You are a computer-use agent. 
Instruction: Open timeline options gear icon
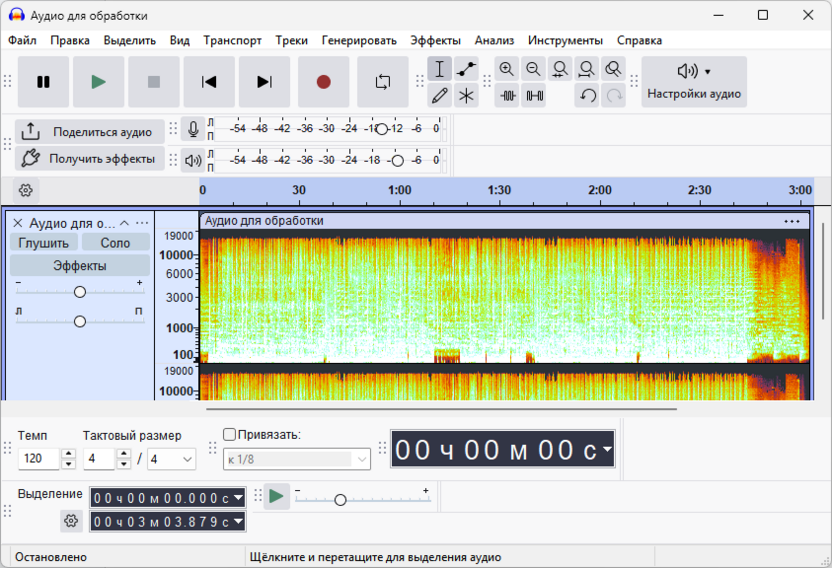(x=25, y=191)
